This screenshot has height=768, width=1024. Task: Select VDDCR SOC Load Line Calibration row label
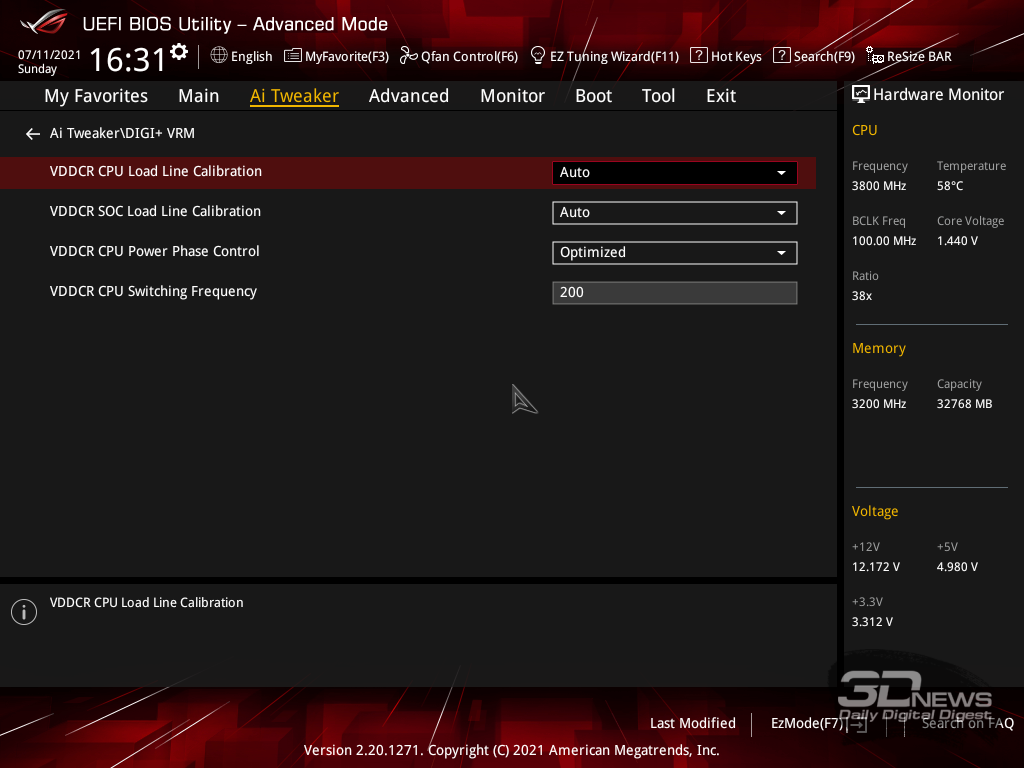point(155,211)
